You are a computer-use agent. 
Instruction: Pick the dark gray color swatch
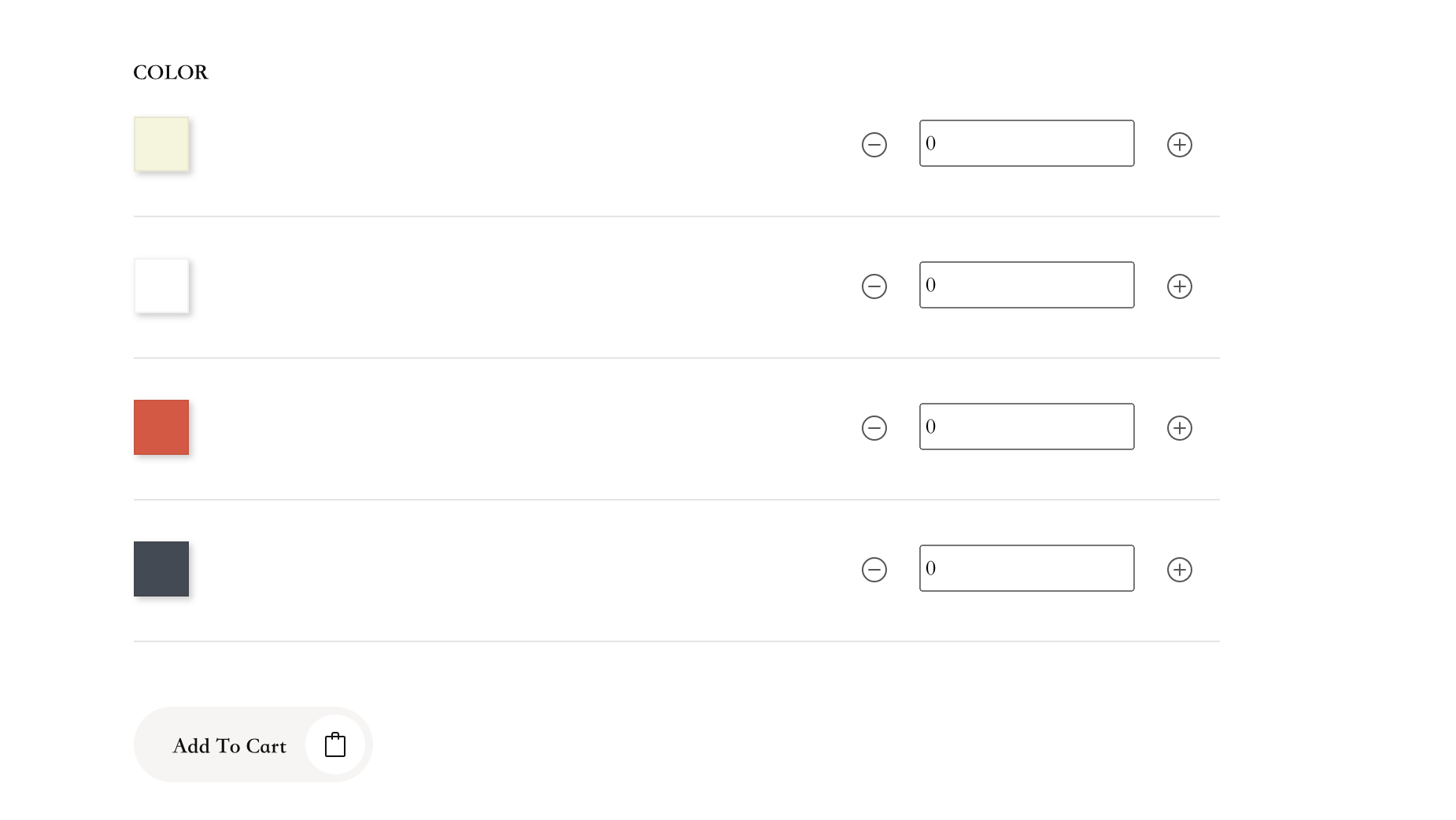pos(161,569)
